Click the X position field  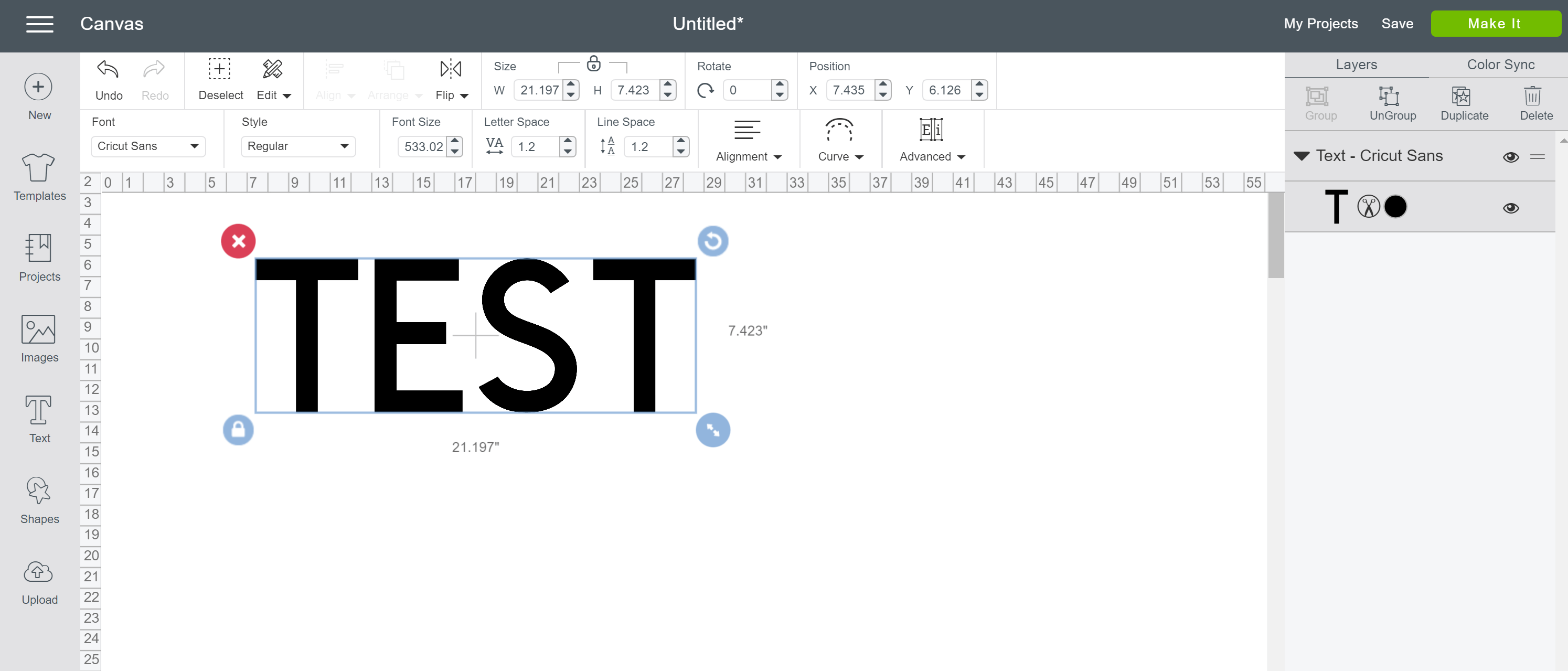(x=850, y=90)
